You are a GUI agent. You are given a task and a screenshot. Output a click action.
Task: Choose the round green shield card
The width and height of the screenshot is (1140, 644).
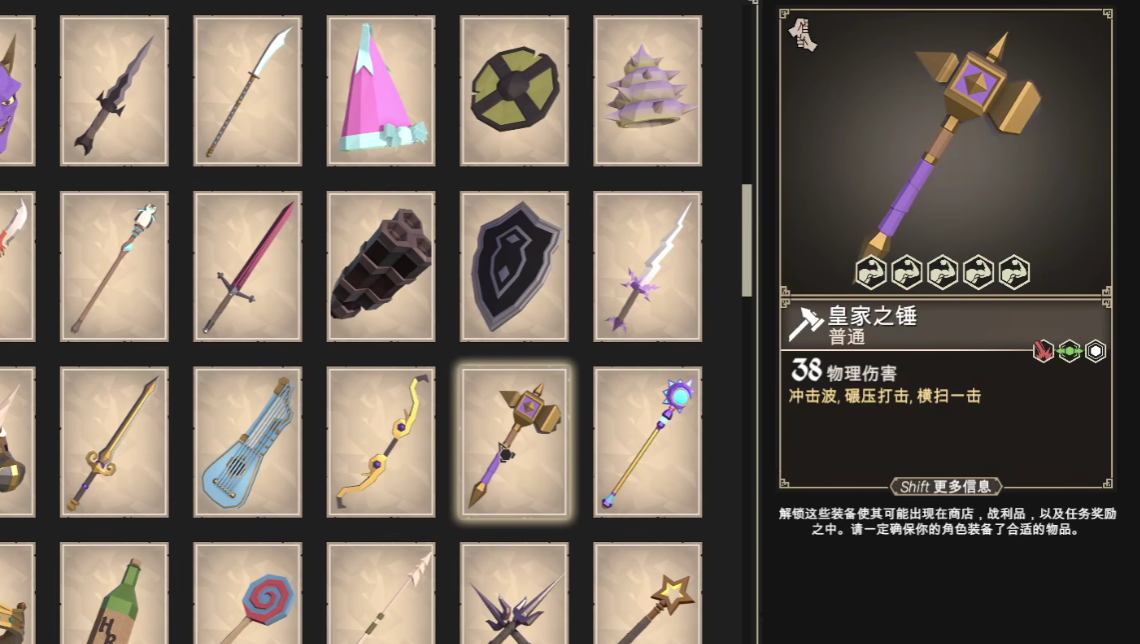tap(514, 91)
